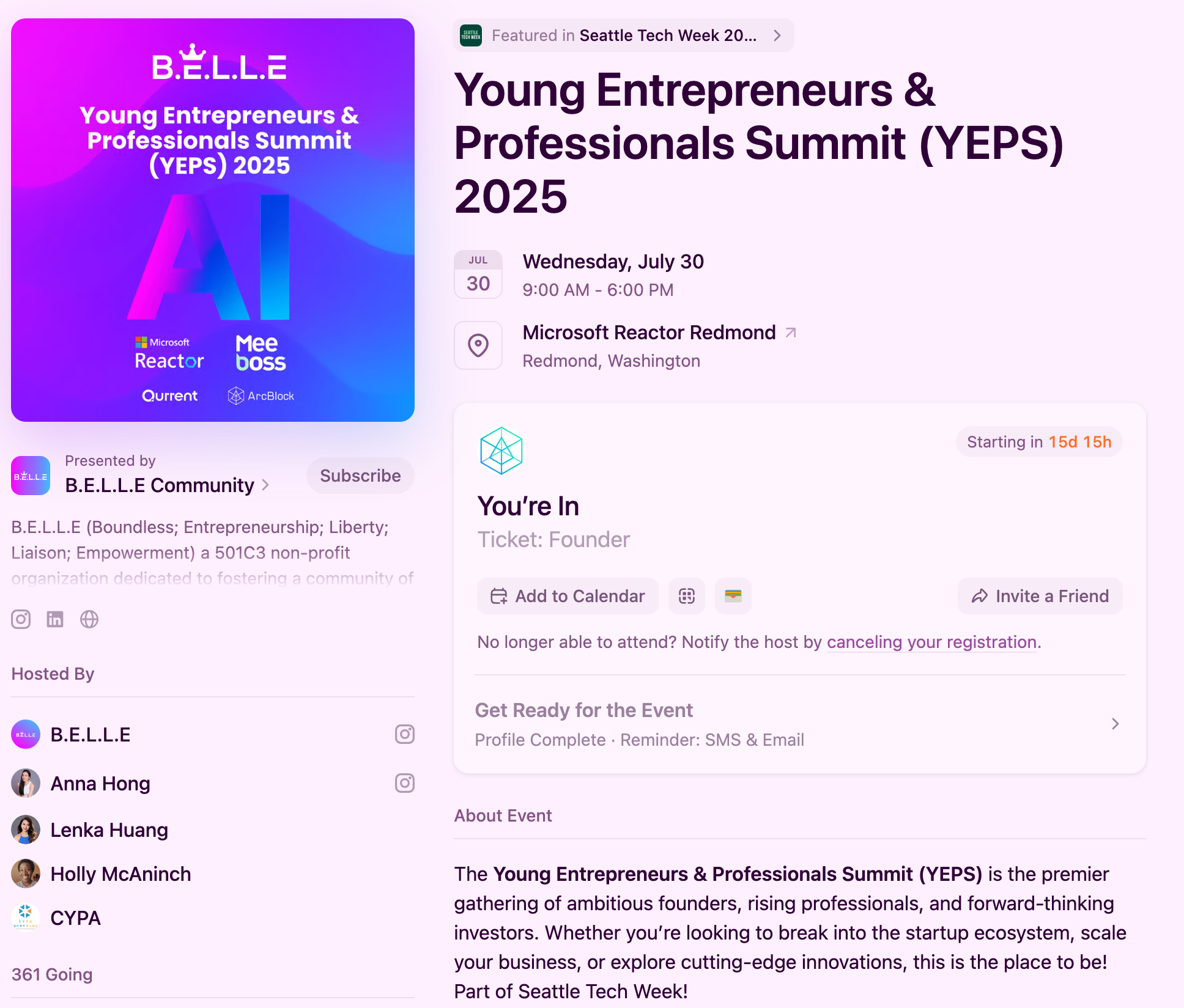Click the map pin location icon
Image resolution: width=1184 pixels, height=1008 pixels.
coord(478,345)
